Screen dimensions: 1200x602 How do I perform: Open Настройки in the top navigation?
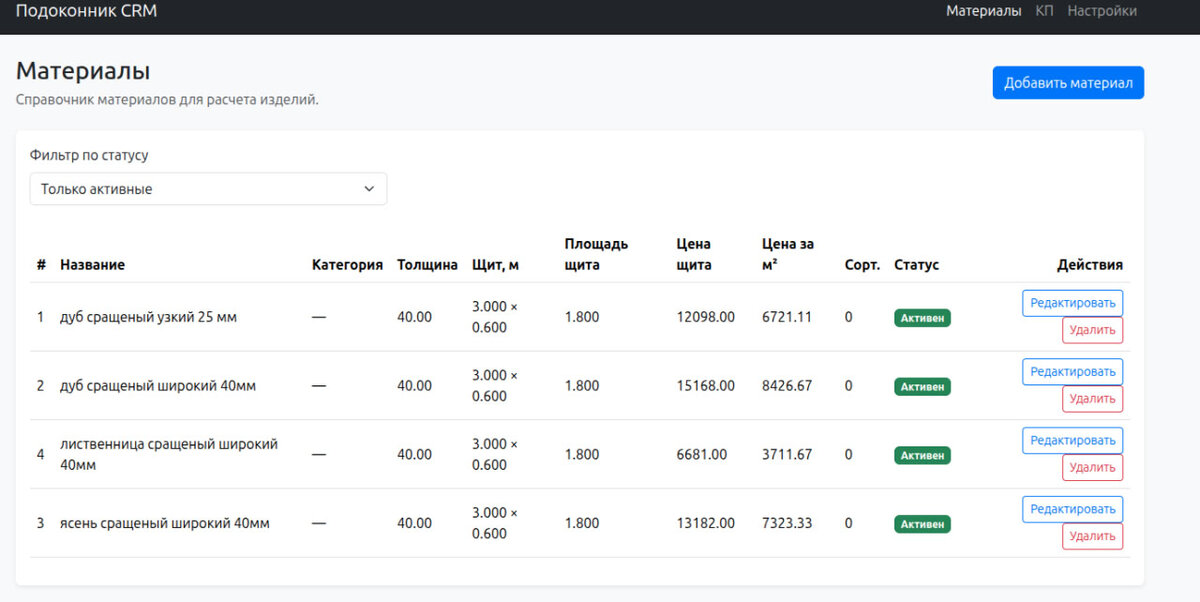1102,11
